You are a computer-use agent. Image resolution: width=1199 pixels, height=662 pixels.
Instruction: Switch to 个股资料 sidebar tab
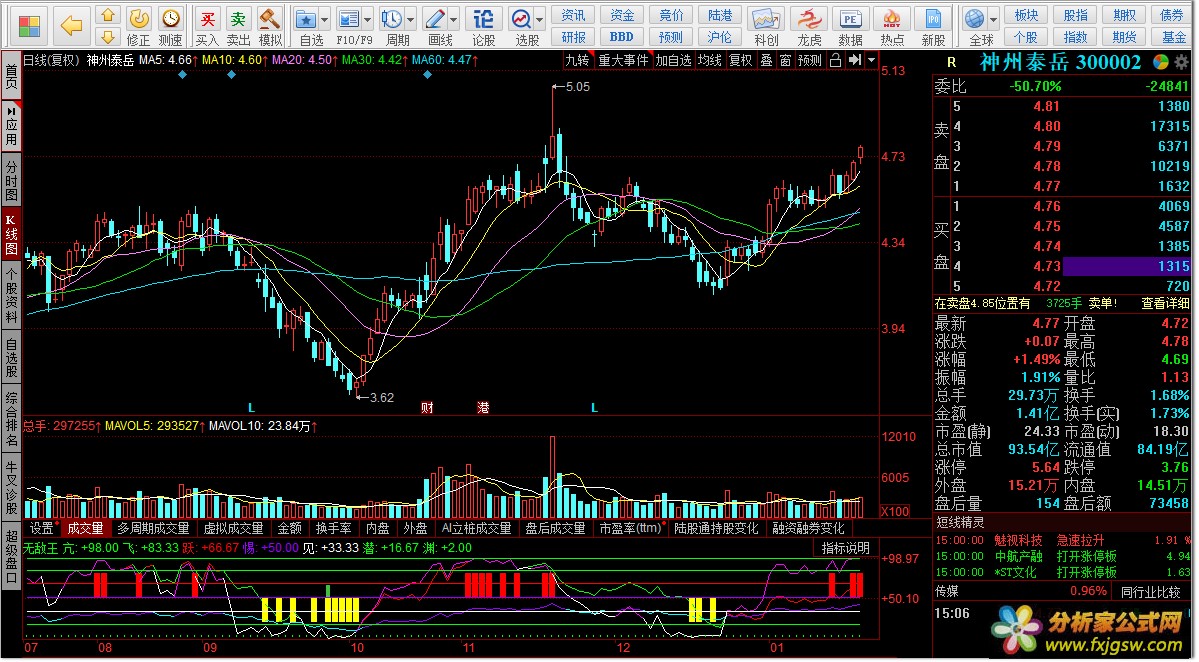click(x=11, y=294)
